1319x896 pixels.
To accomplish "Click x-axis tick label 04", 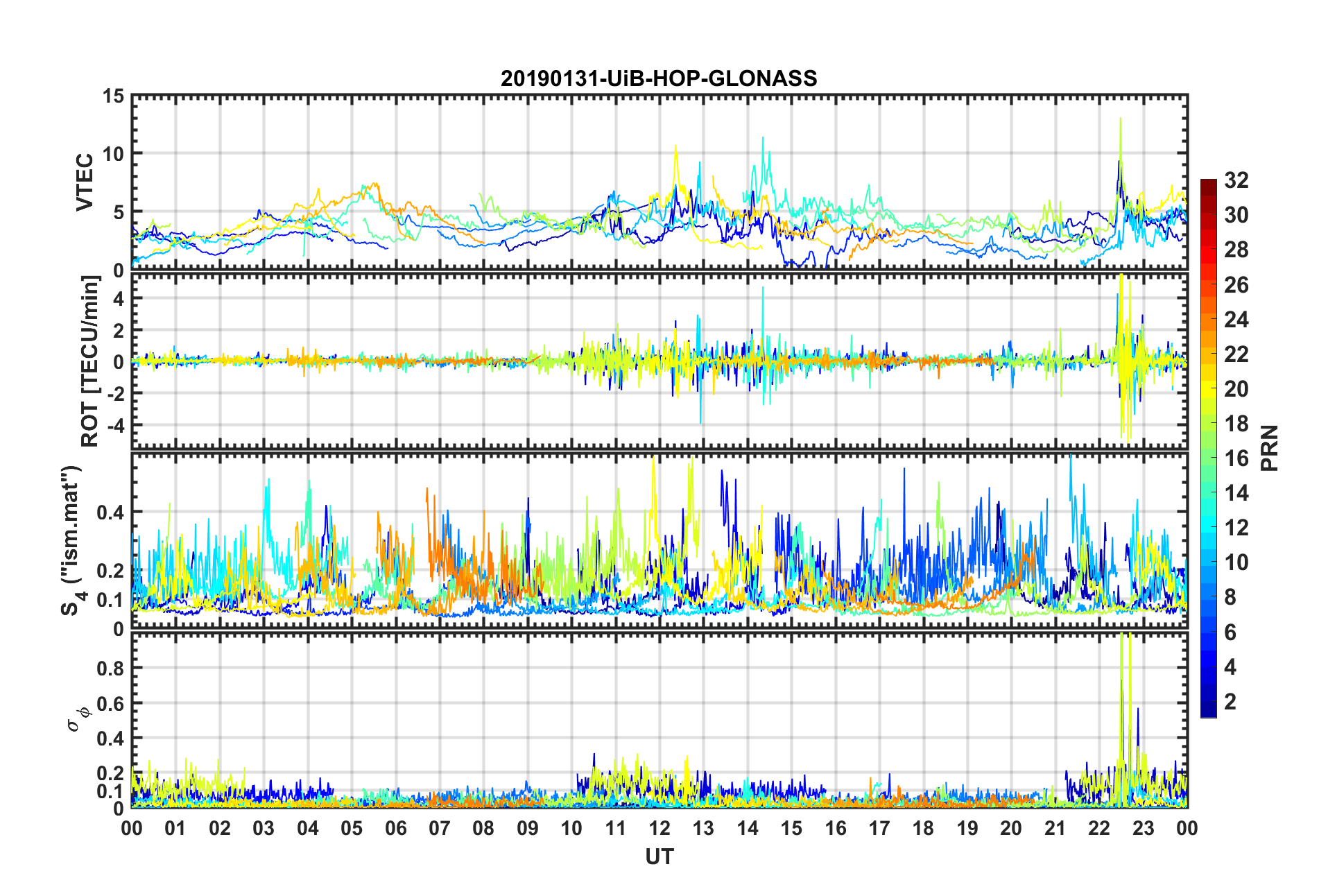I will (308, 828).
